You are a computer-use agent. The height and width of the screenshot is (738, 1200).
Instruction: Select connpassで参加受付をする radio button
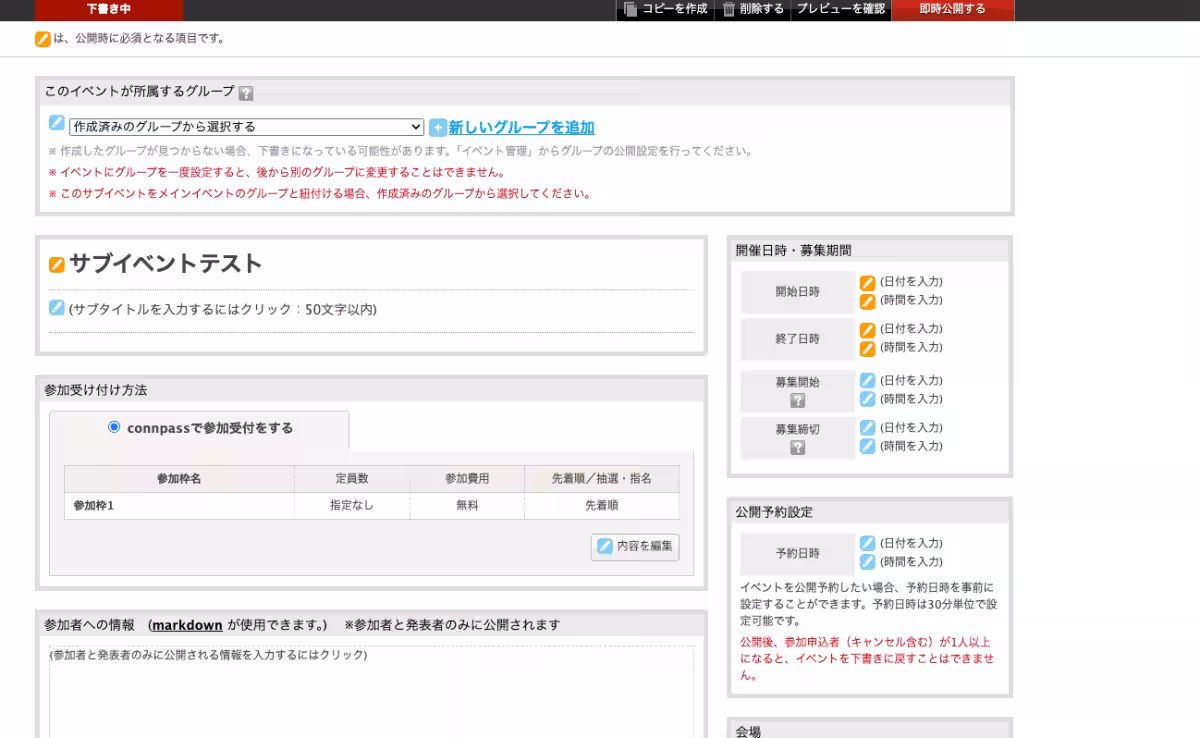[x=114, y=427]
